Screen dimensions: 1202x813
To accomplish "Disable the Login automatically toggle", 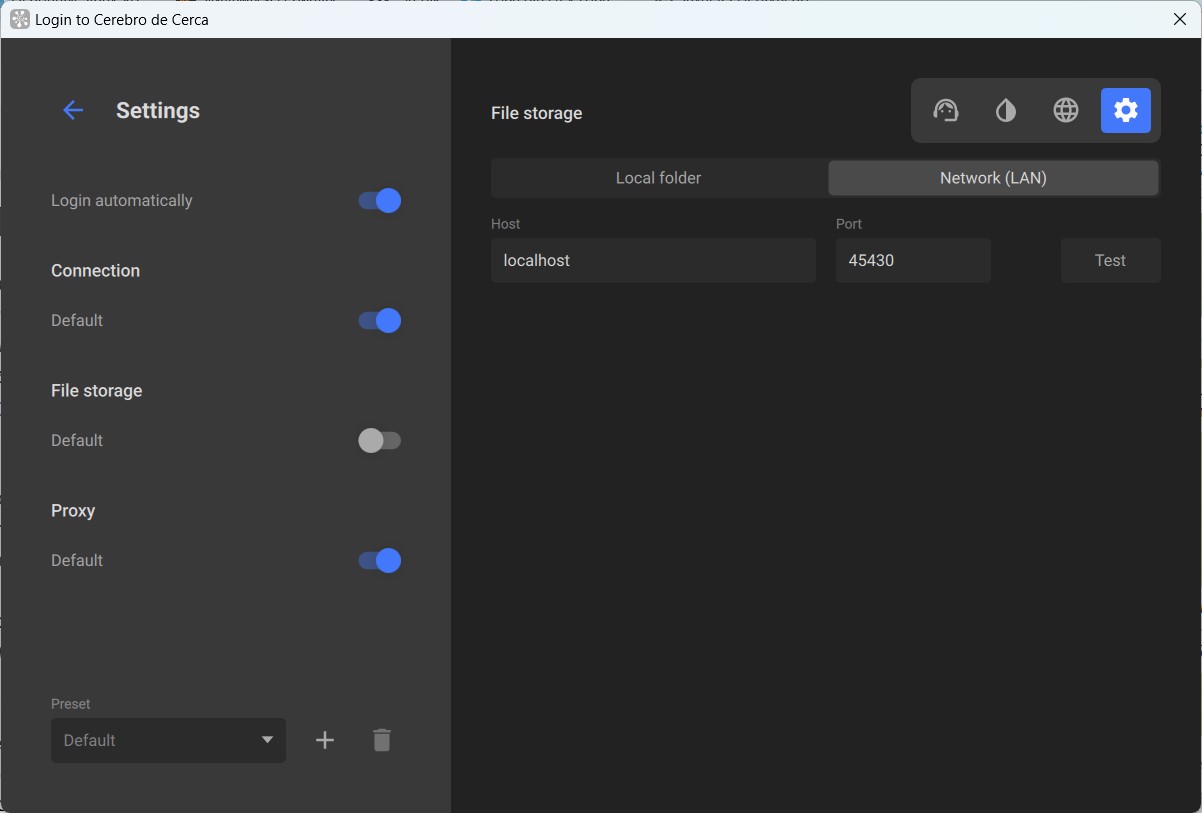I will (x=380, y=200).
